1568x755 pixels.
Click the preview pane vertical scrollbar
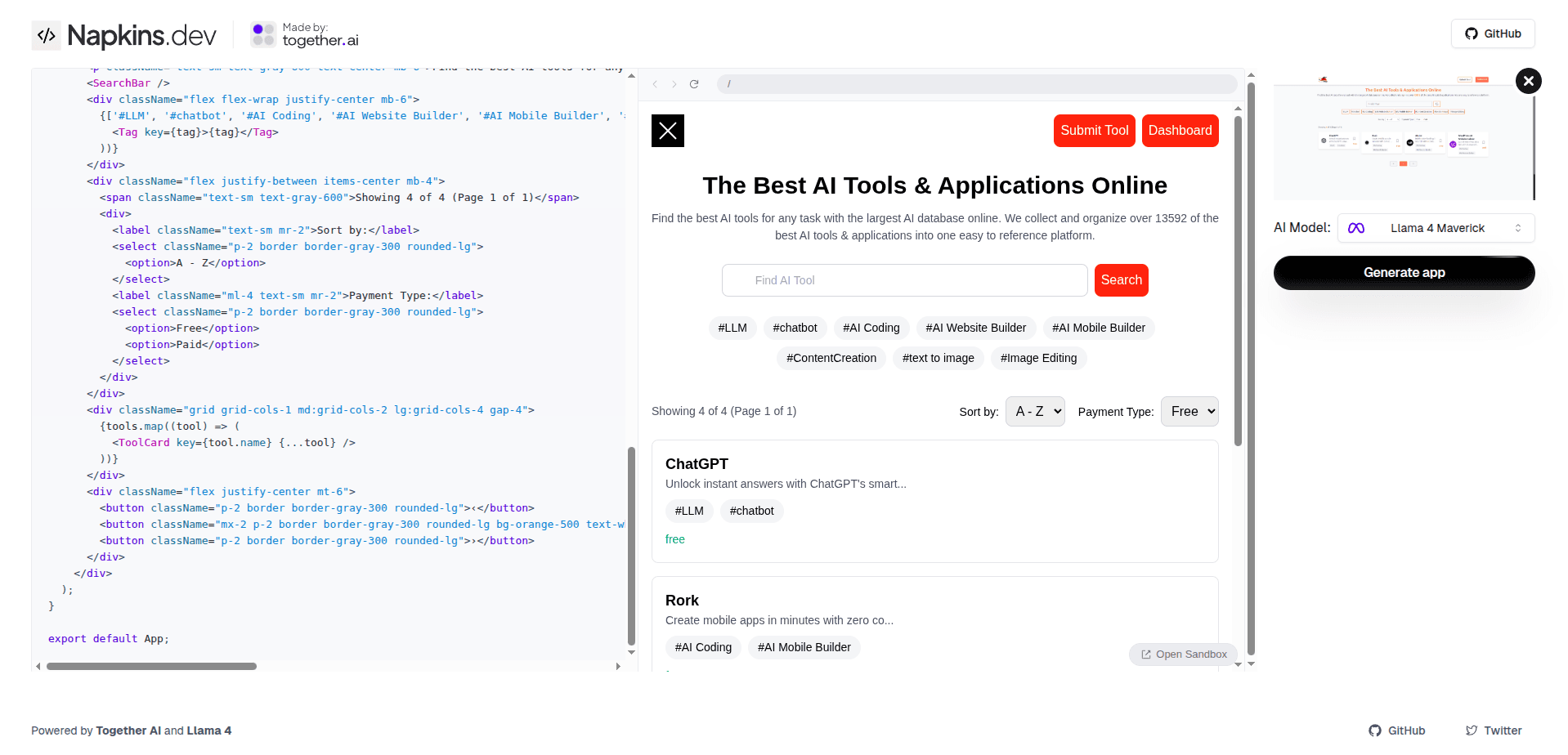coord(1238,282)
